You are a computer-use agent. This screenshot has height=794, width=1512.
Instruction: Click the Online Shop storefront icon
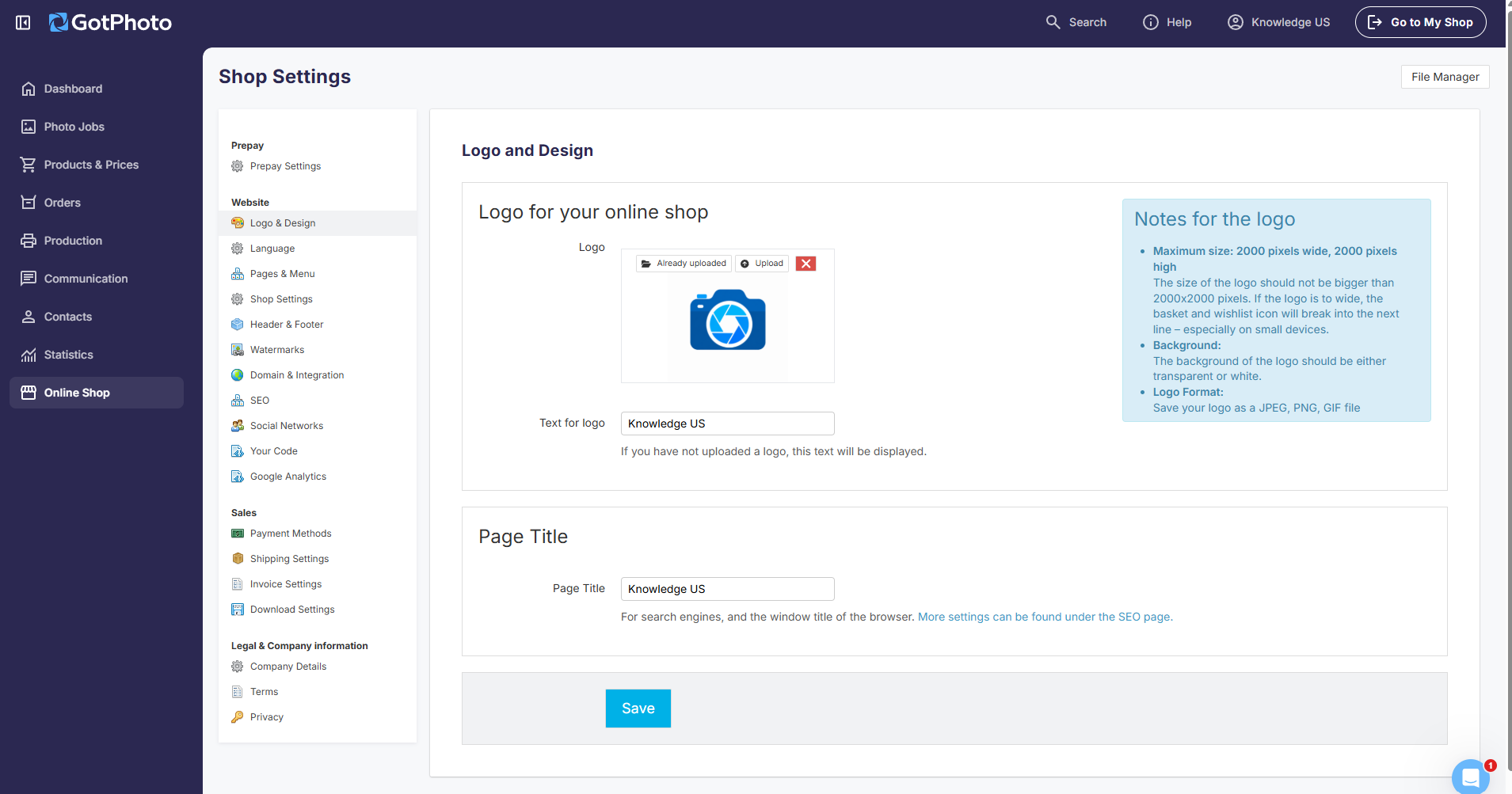point(29,393)
